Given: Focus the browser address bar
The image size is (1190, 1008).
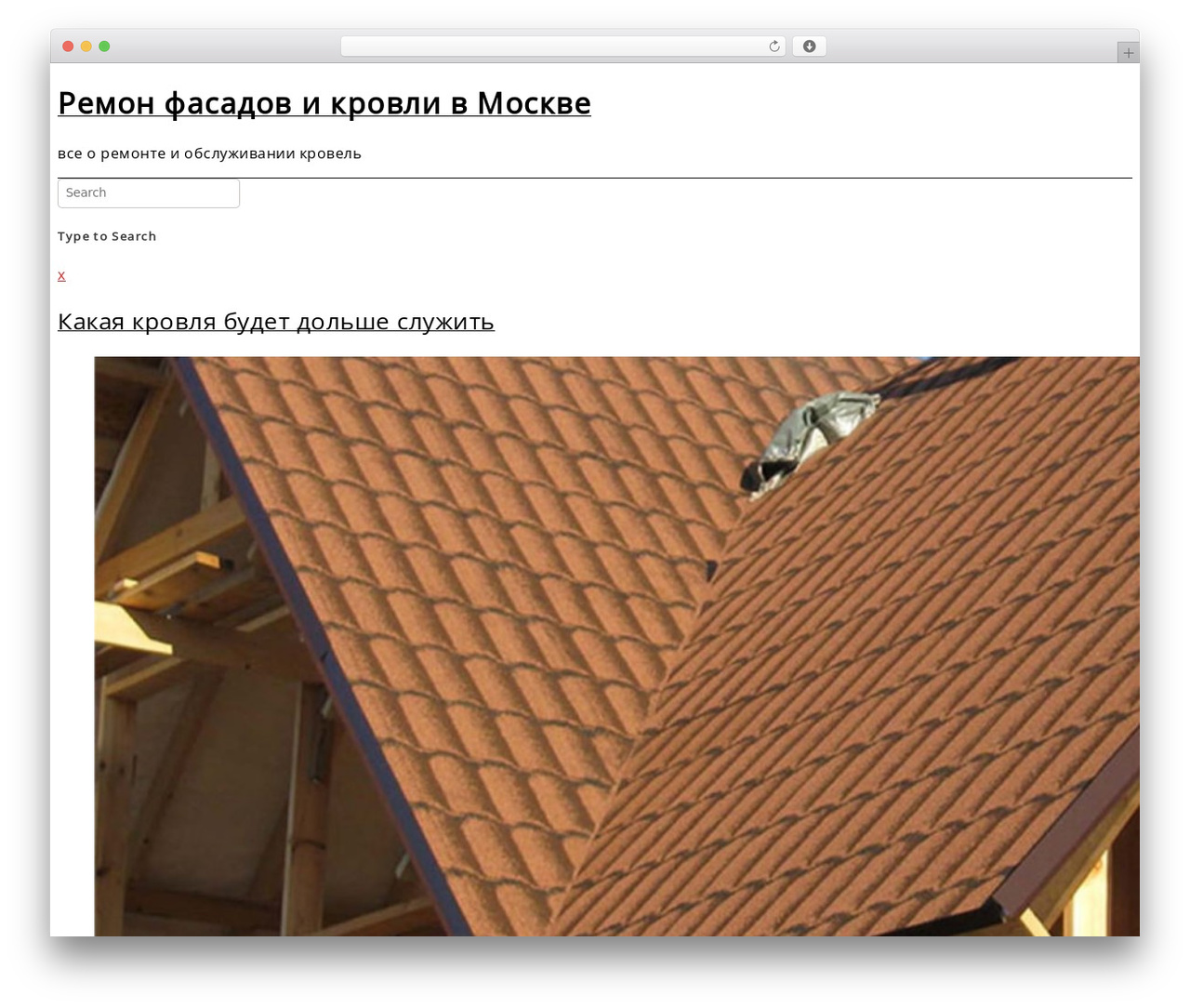Looking at the screenshot, I should click(562, 46).
